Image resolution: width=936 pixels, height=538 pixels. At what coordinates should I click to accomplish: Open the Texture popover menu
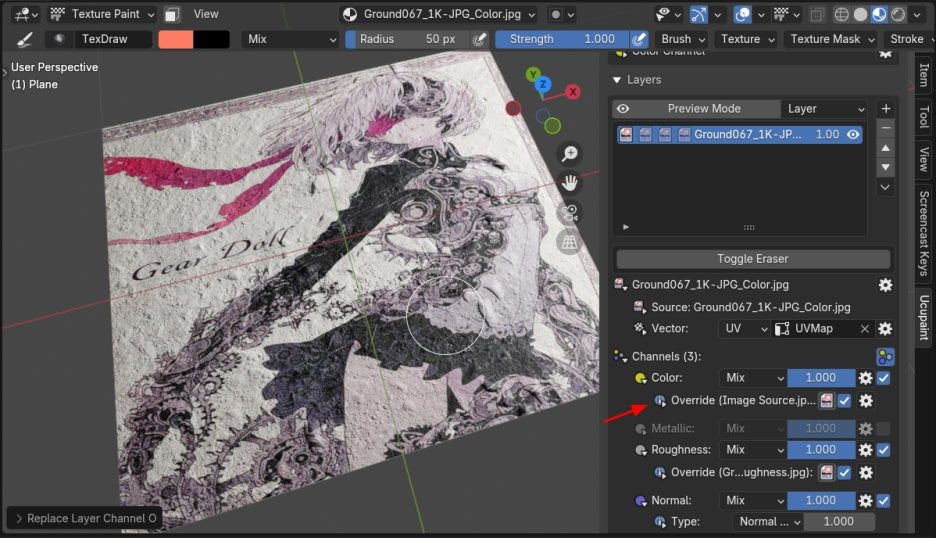click(747, 39)
